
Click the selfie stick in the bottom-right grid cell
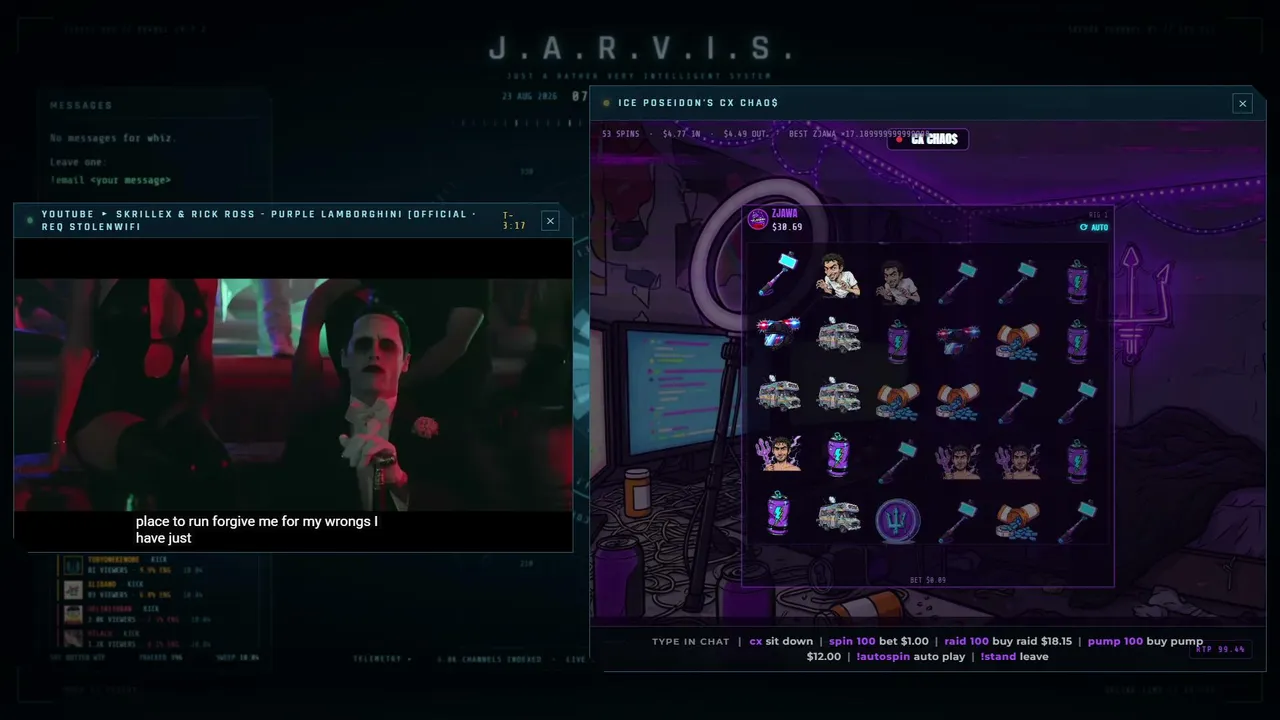pos(1077,521)
